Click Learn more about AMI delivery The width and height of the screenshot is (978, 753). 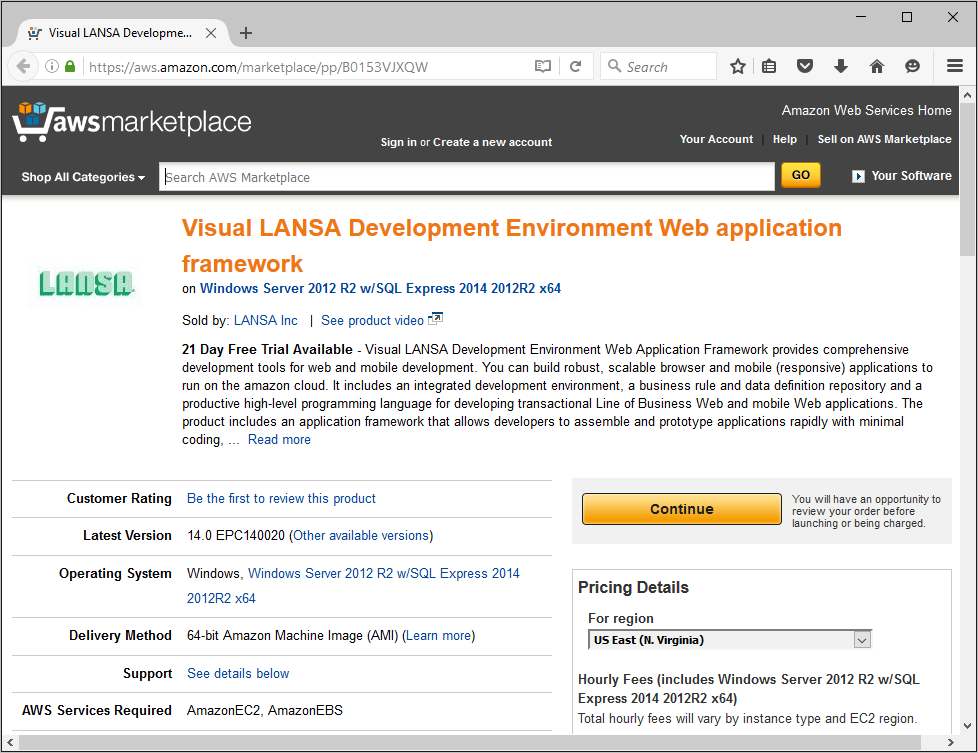[438, 636]
